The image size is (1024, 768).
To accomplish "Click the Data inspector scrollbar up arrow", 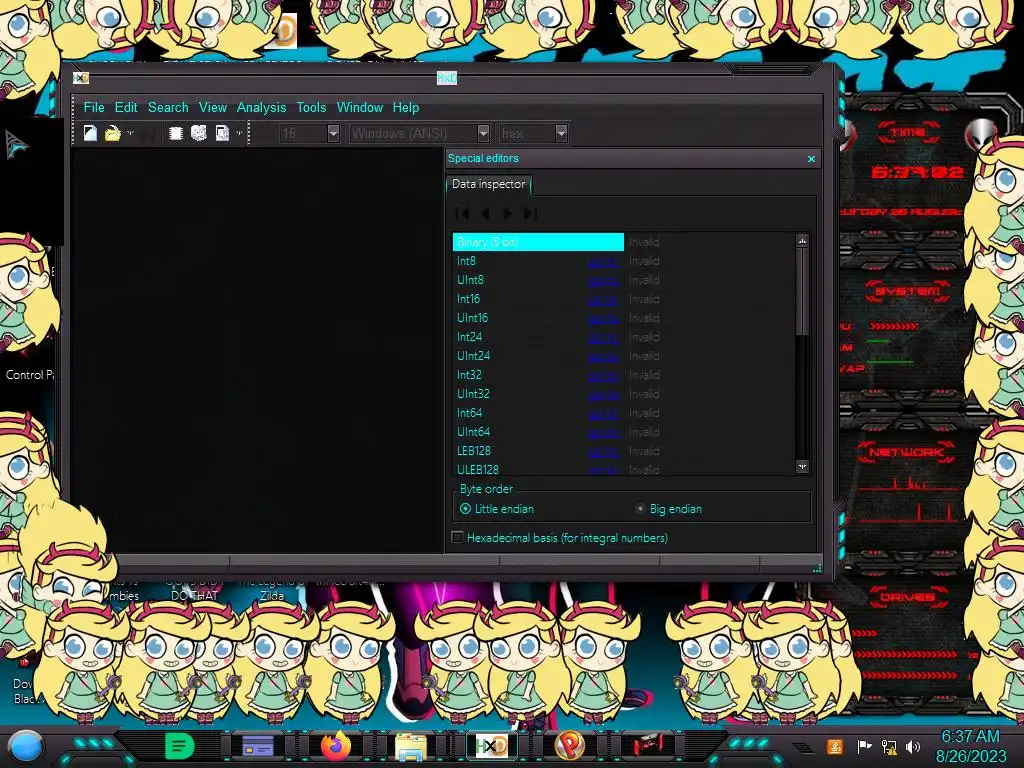I will coord(803,241).
